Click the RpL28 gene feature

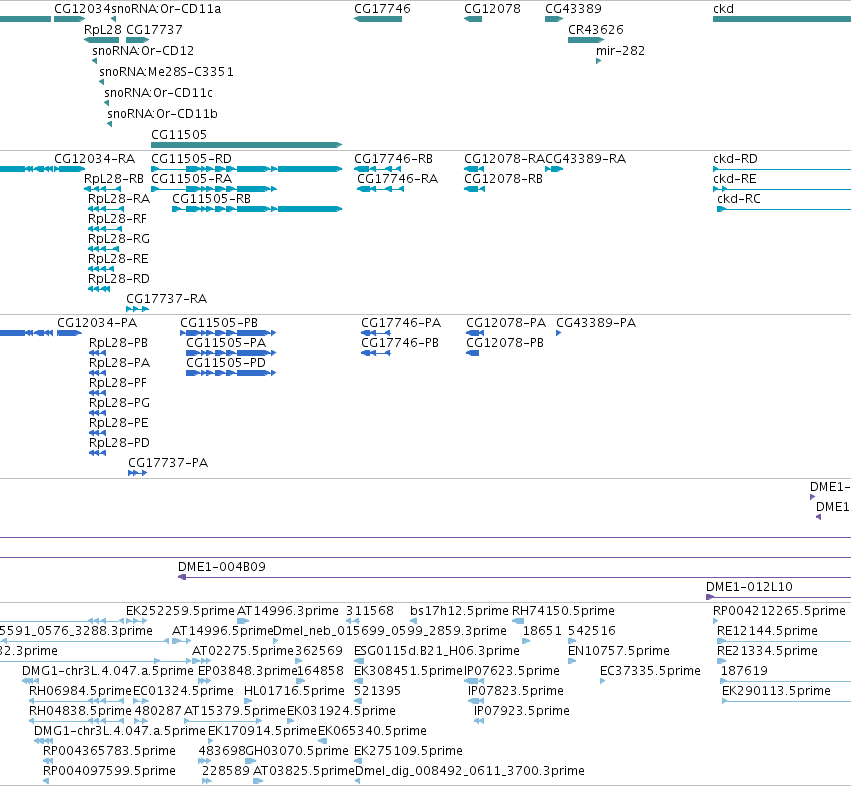pyautogui.click(x=101, y=40)
